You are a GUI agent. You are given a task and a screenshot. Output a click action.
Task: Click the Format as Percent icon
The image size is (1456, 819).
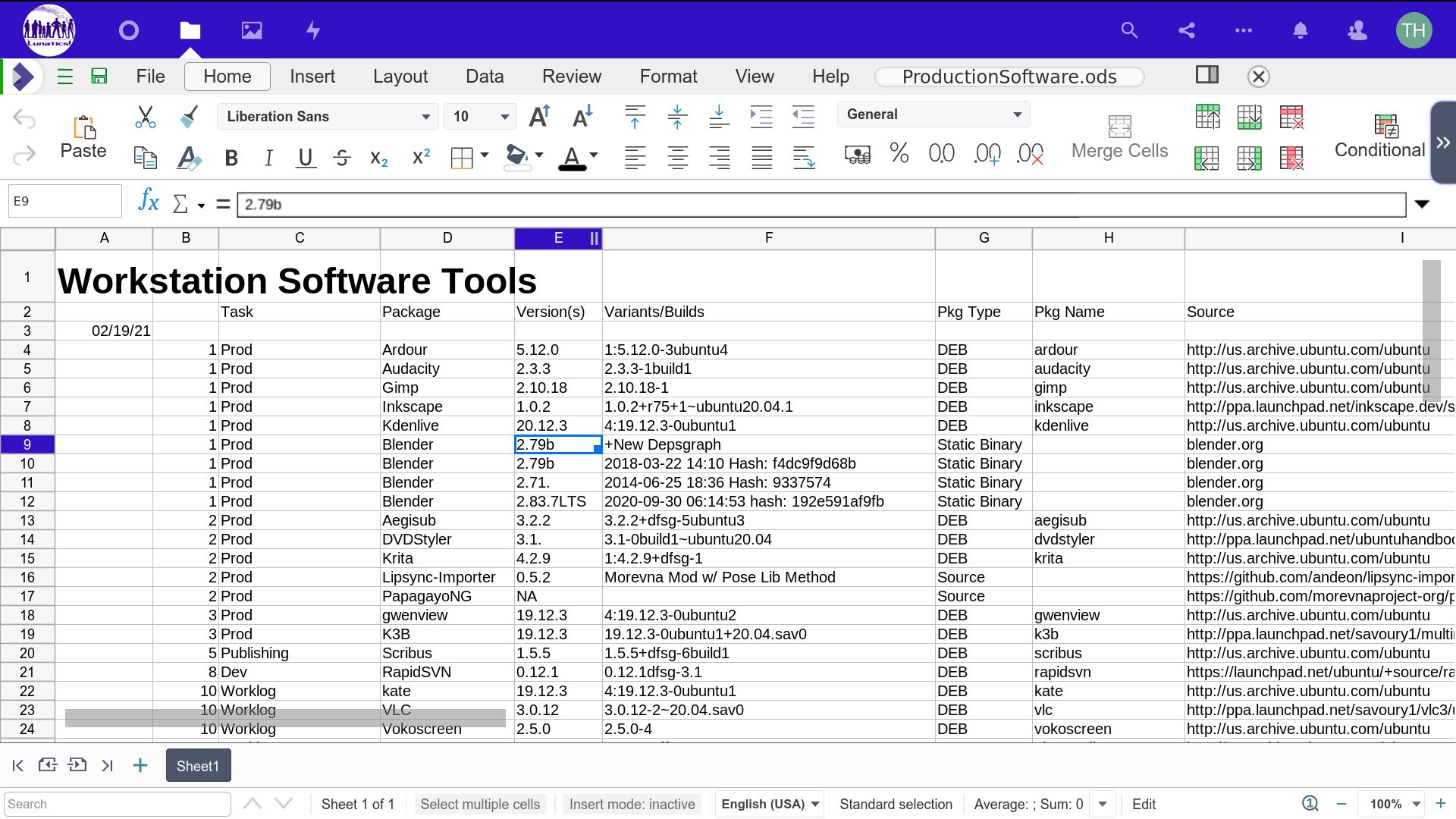click(x=899, y=154)
